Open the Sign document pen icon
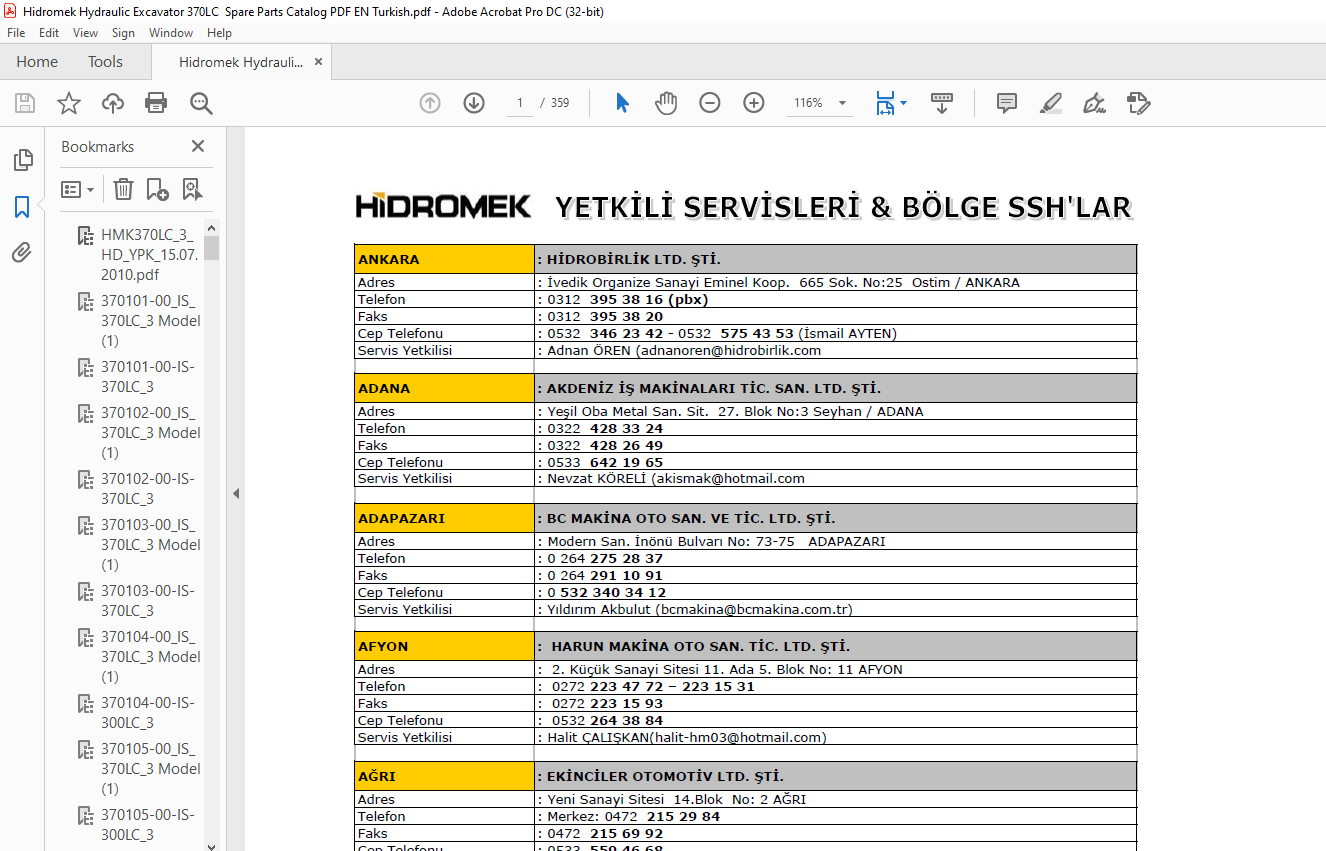1326x851 pixels. tap(1094, 103)
